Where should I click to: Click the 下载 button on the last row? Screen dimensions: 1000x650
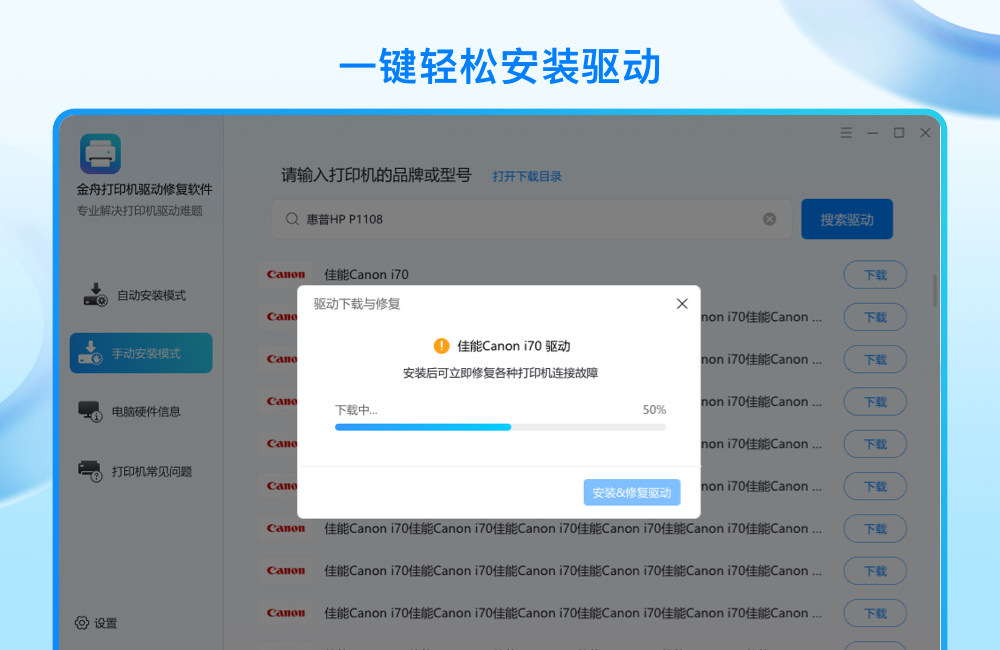click(874, 613)
